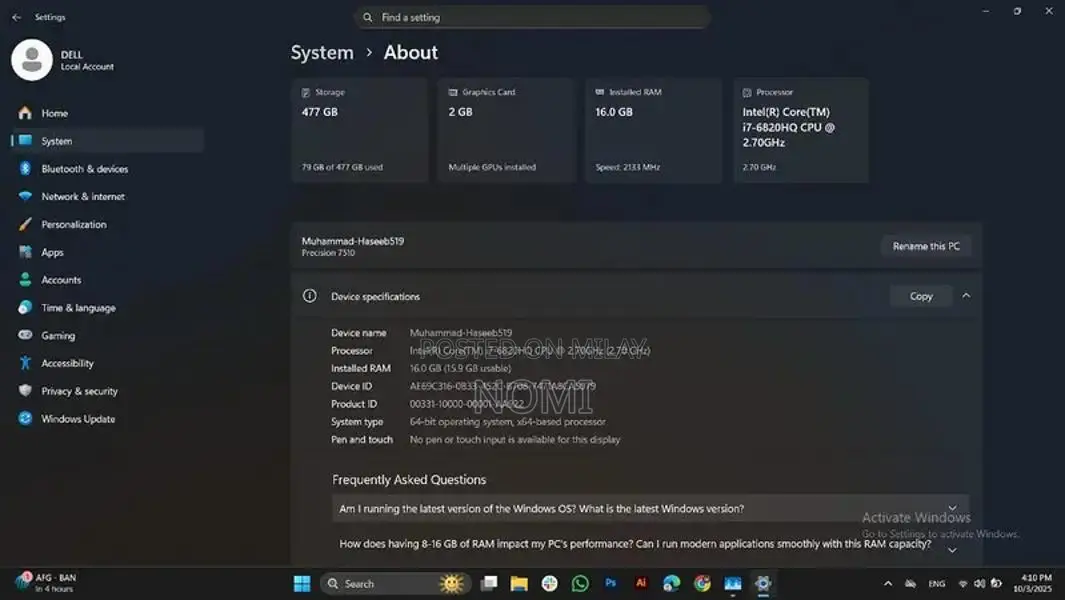
Task: Click the Wi-Fi icon in the system tray
Action: coord(963,583)
